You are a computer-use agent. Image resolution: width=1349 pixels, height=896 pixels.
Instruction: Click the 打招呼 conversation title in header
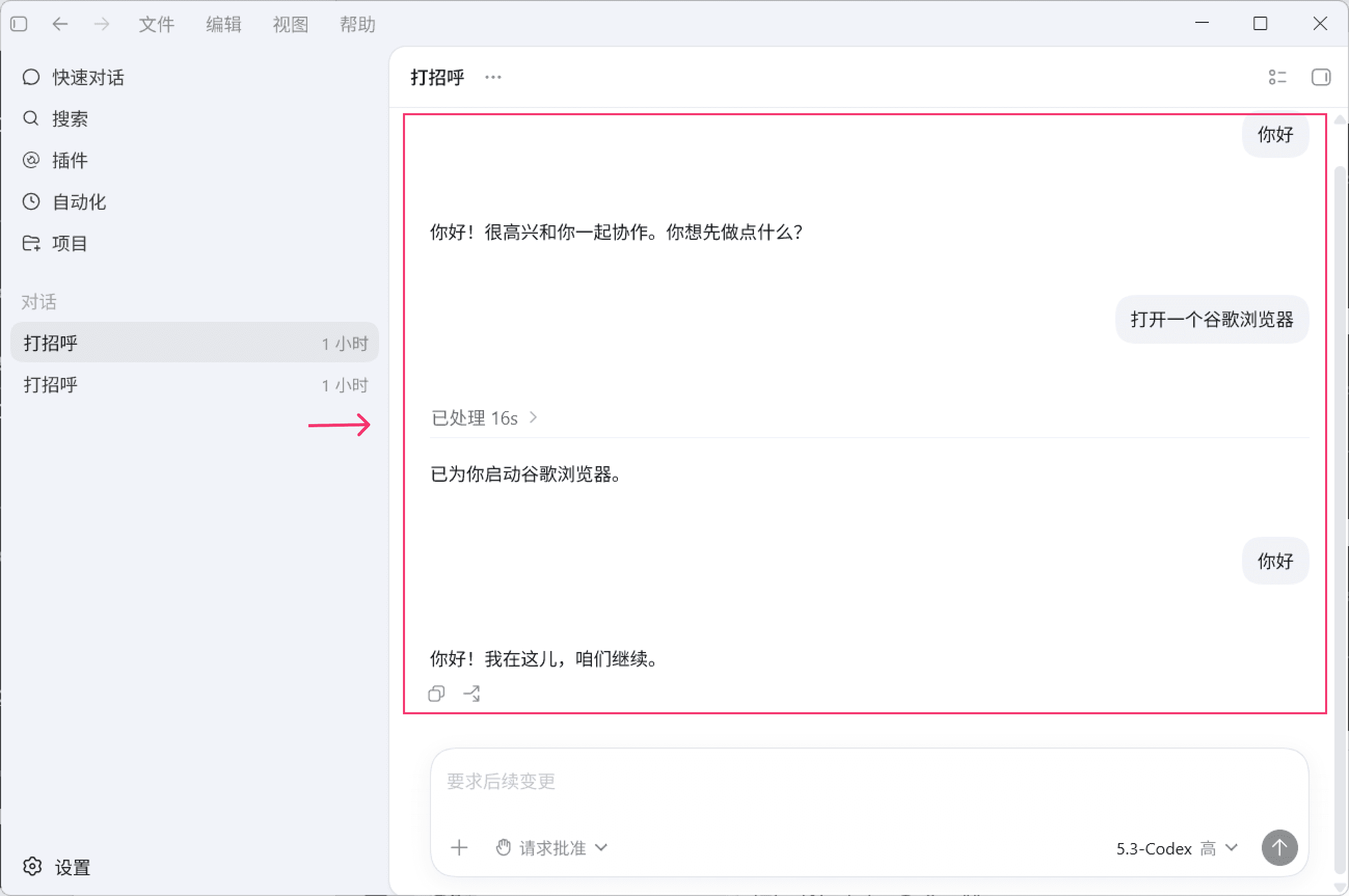click(x=437, y=77)
